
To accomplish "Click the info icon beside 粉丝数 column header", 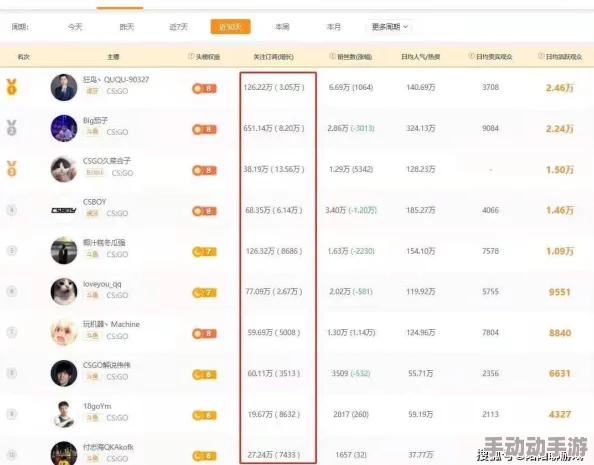I will coord(332,56).
